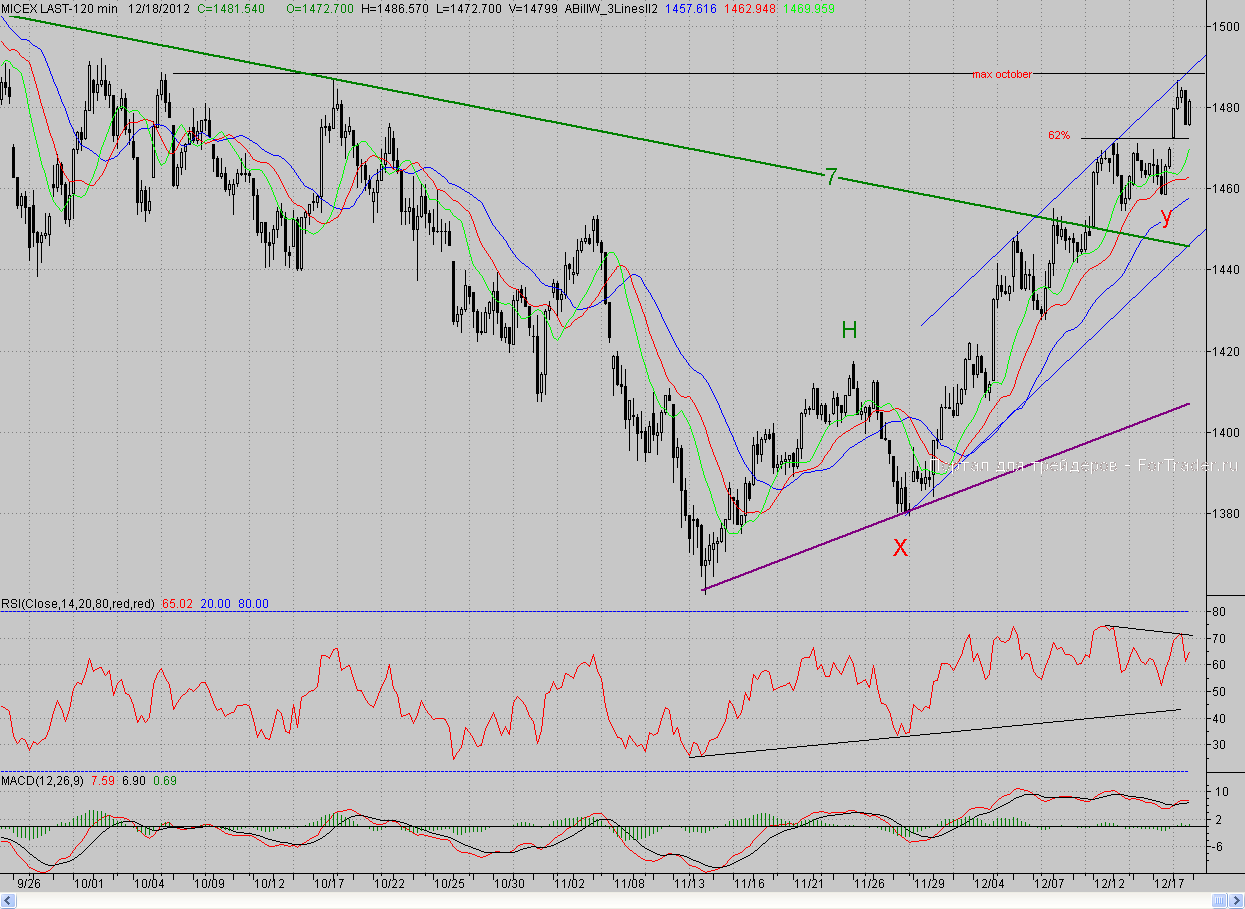Click the red 'X' wave annotation

coord(900,547)
